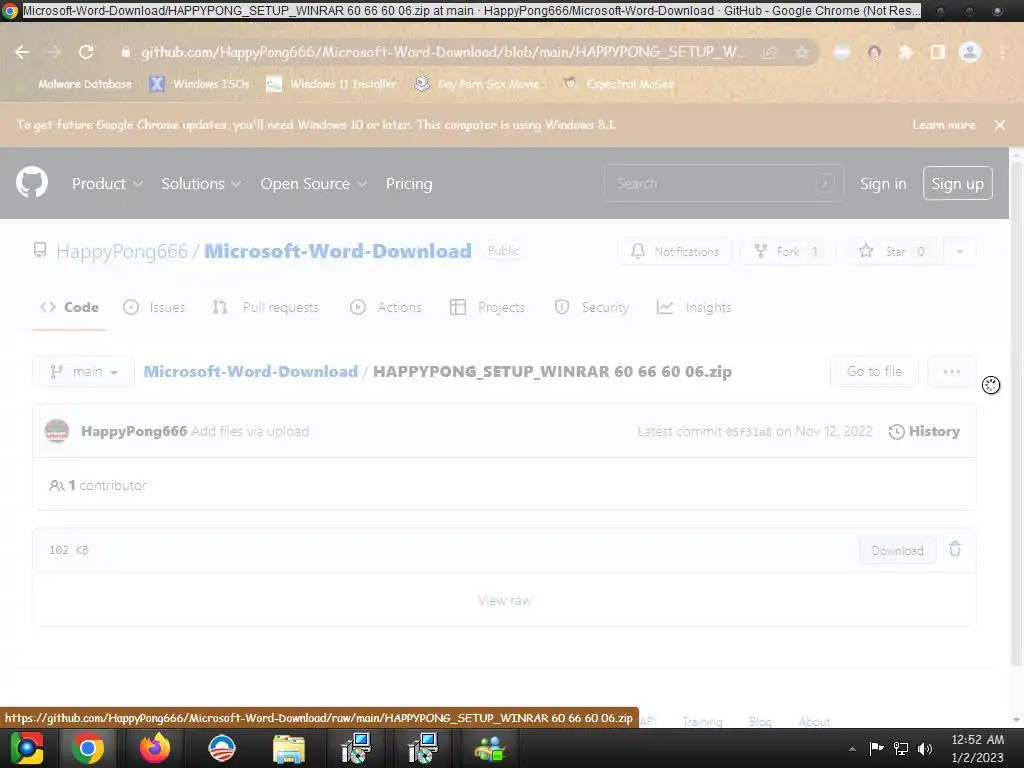The width and height of the screenshot is (1024, 768).
Task: Click the Sign up button
Action: [957, 184]
